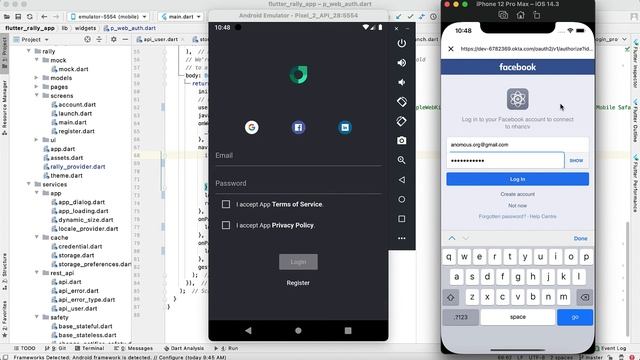Tap the Android navigation bar recents button
This screenshot has width=640, height=360.
pos(348,330)
